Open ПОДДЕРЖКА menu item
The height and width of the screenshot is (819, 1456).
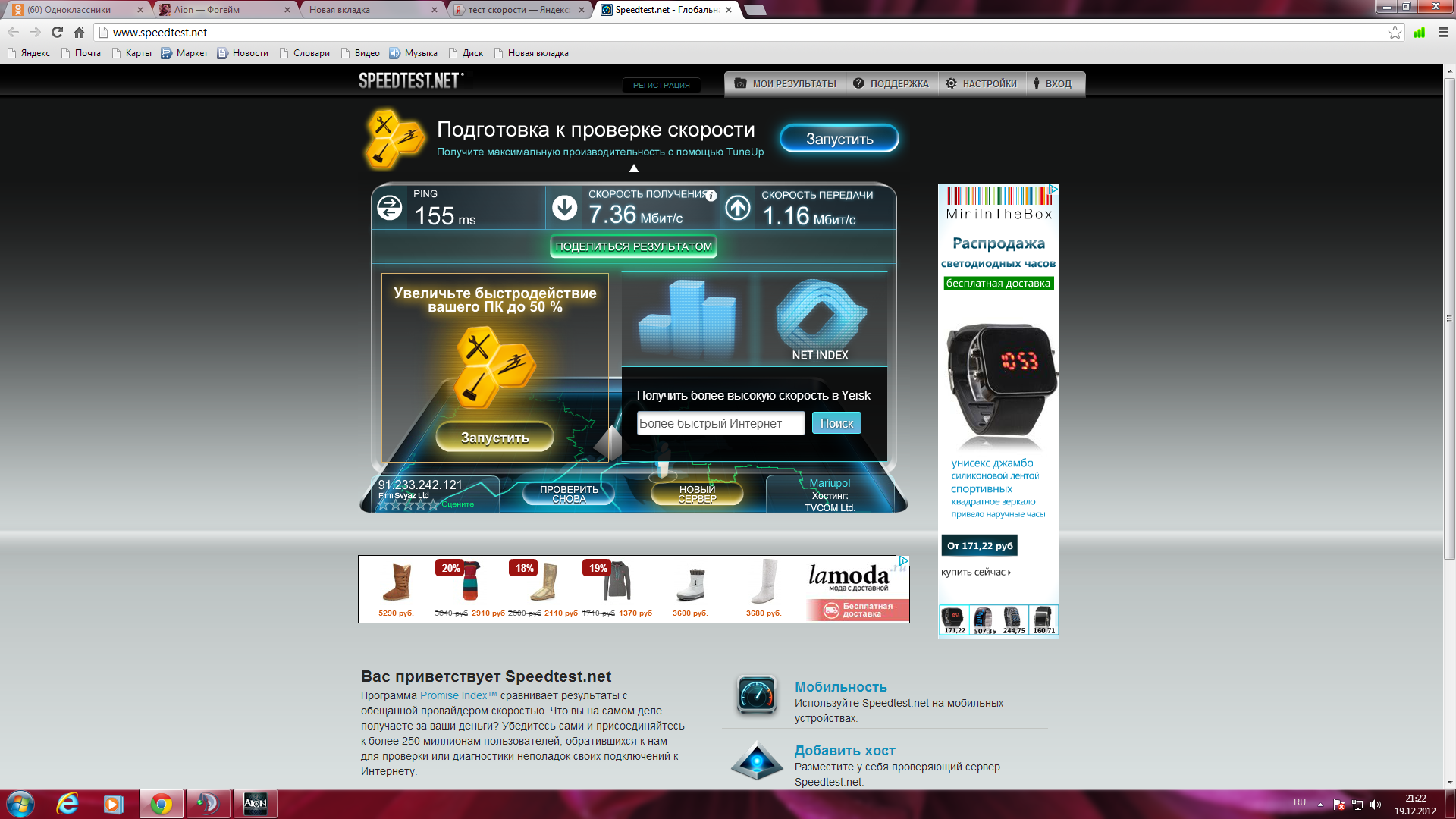point(891,83)
